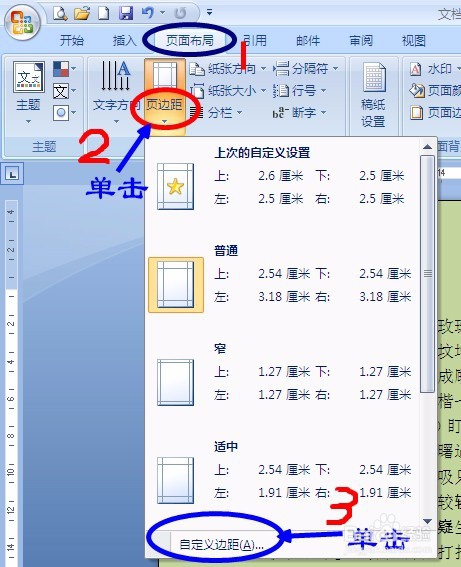Click the Office button orb
Screen dimensions: 461x567
[x=22, y=22]
